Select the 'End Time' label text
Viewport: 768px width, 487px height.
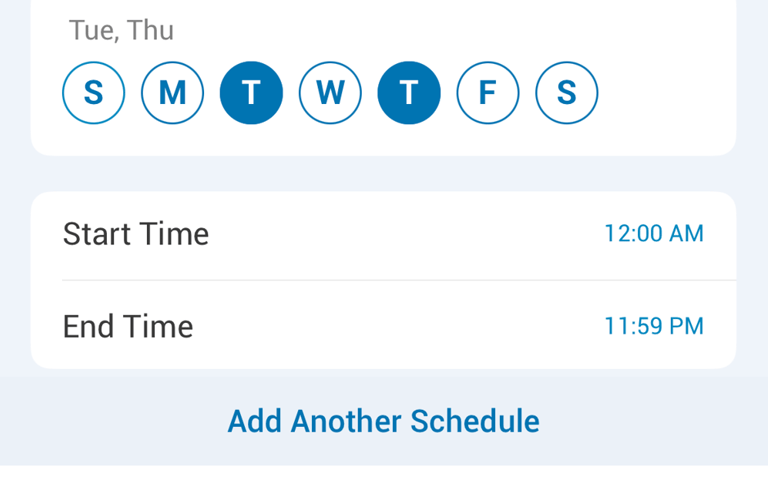[128, 326]
